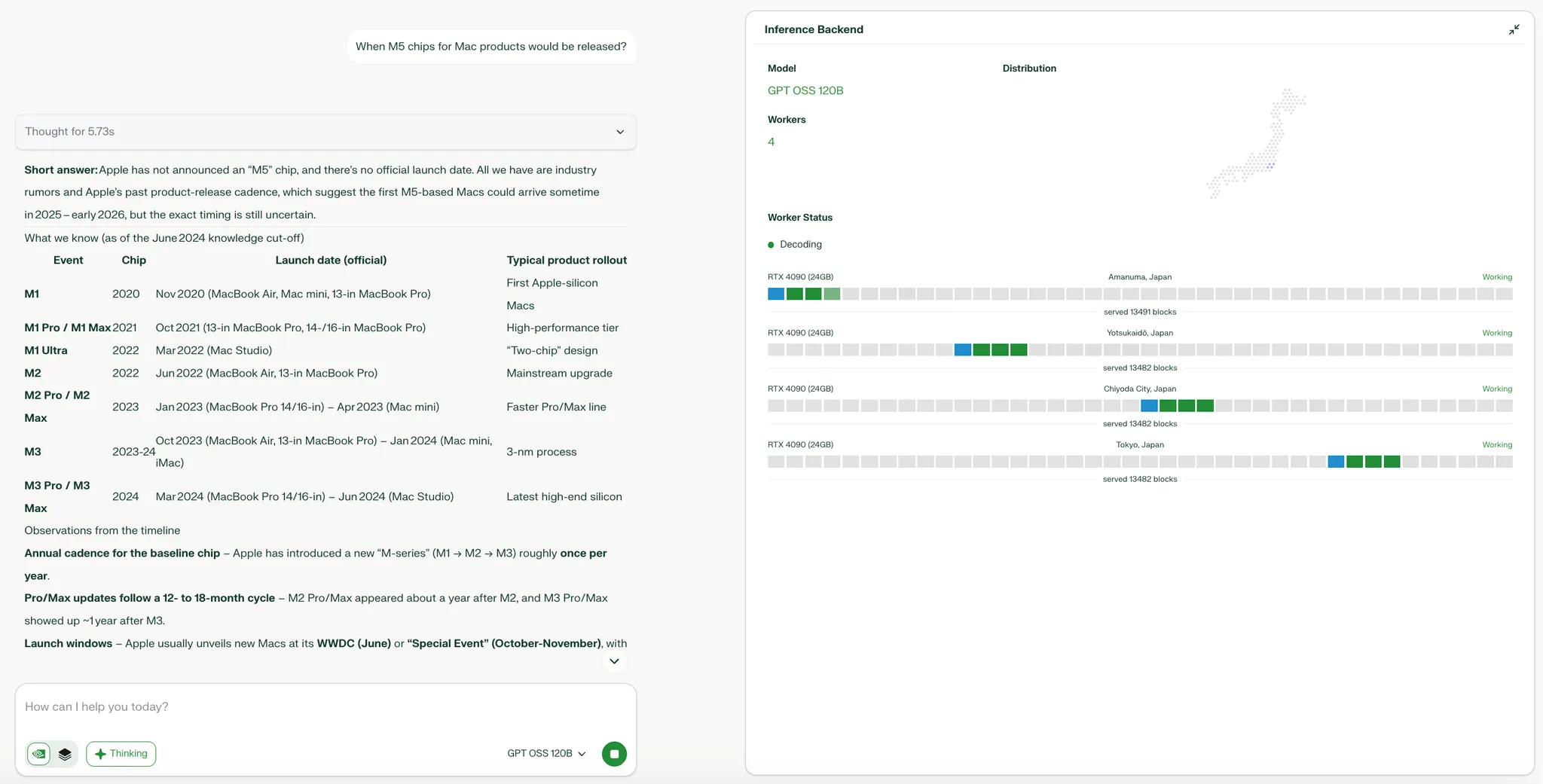Click the Amanuma worker Working status
Image resolution: width=1543 pixels, height=784 pixels.
coord(1496,277)
